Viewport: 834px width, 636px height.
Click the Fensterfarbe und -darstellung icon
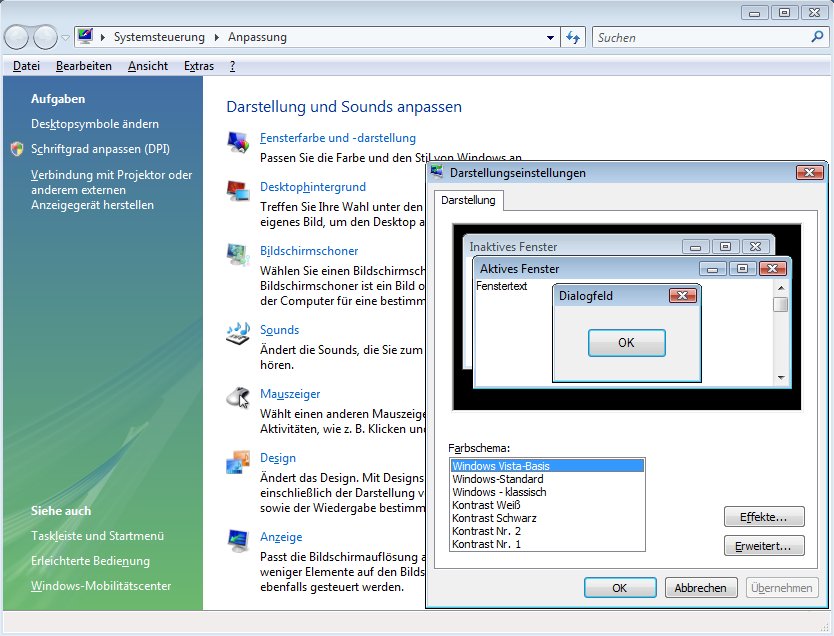[x=238, y=141]
